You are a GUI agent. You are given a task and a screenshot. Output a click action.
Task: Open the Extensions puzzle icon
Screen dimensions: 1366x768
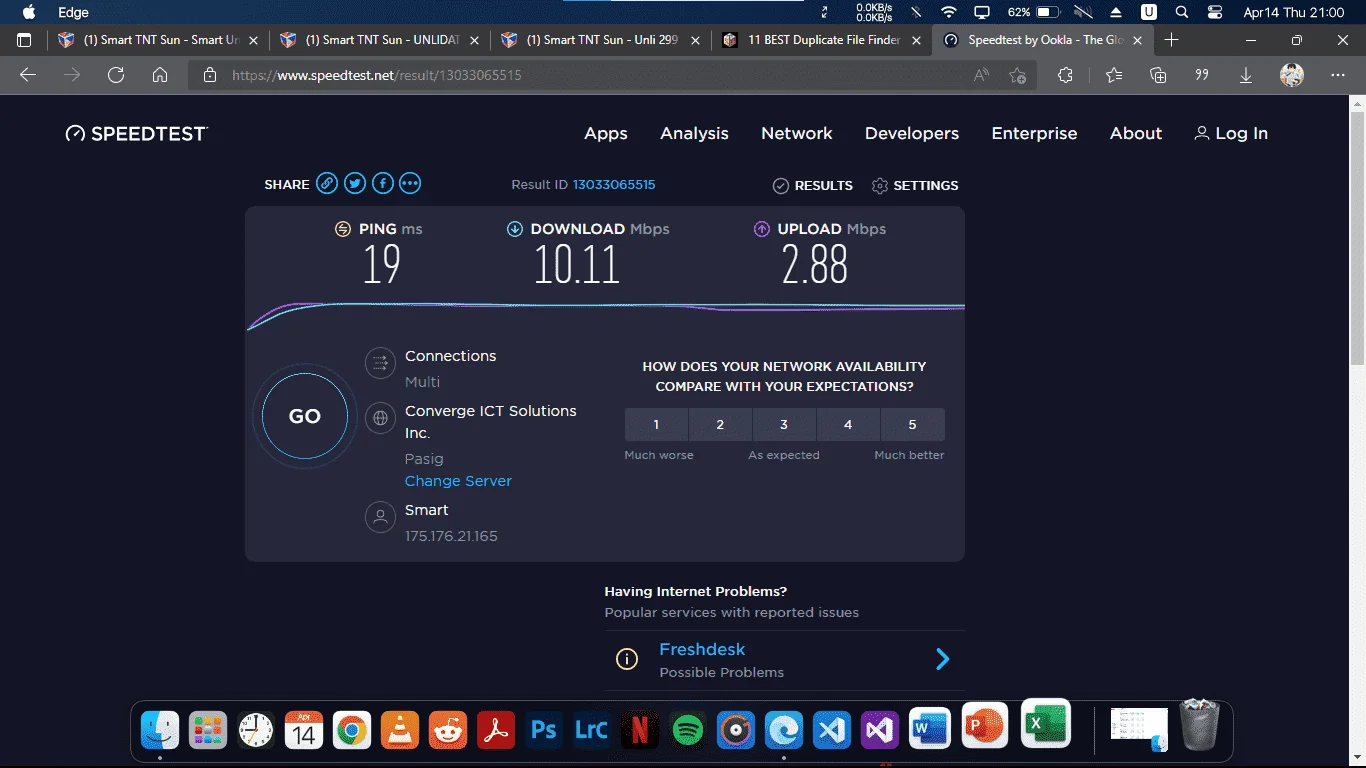pos(1066,75)
